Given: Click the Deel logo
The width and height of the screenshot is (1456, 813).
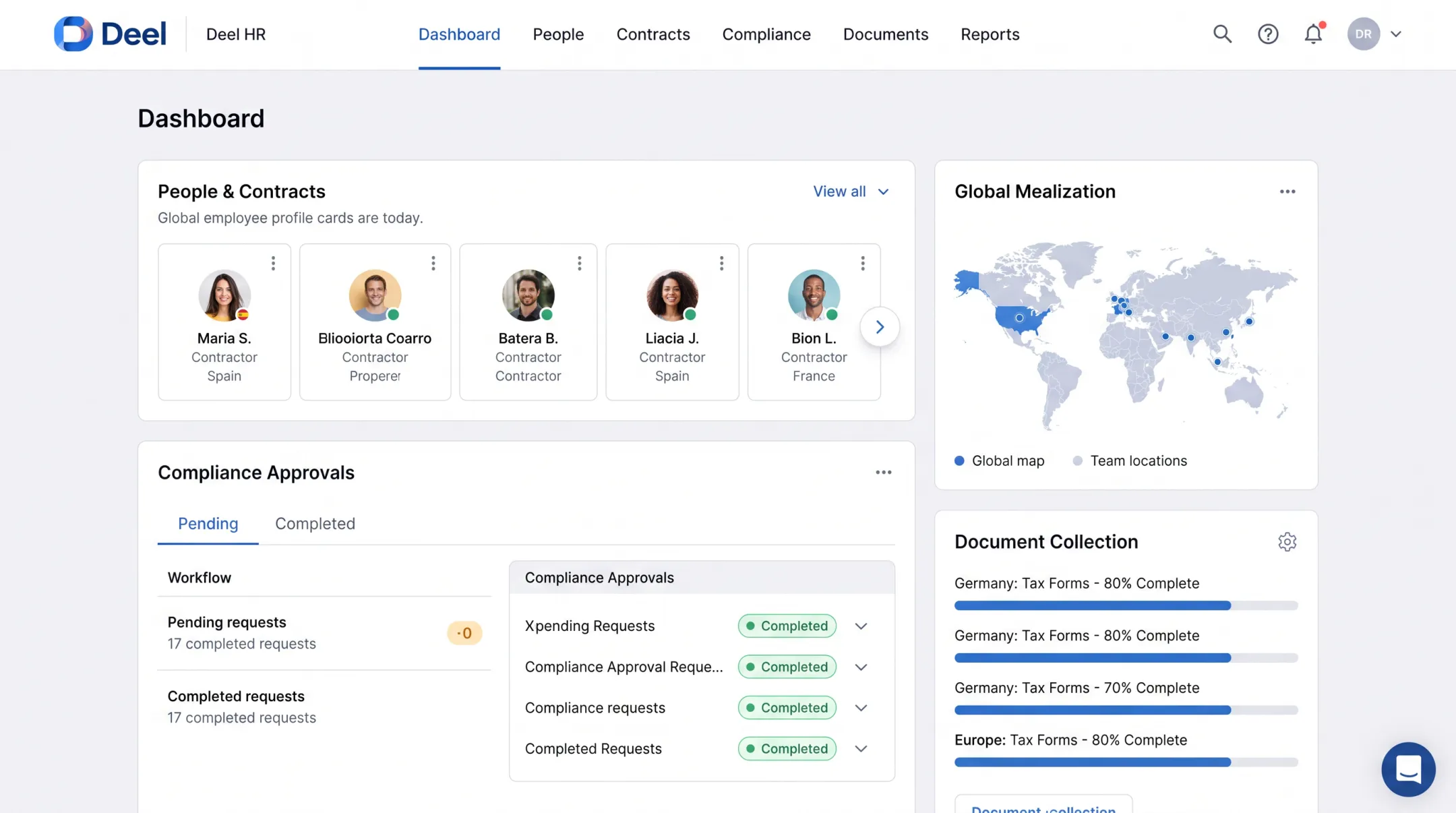Looking at the screenshot, I should click(110, 34).
